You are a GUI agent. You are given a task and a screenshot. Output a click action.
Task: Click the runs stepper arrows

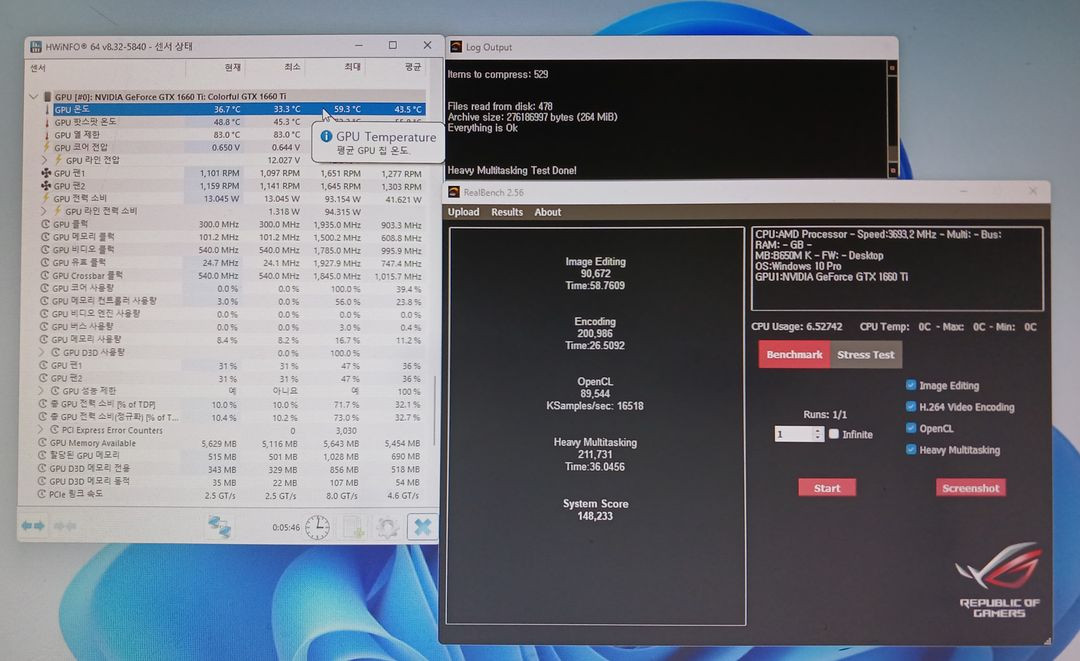coord(818,434)
